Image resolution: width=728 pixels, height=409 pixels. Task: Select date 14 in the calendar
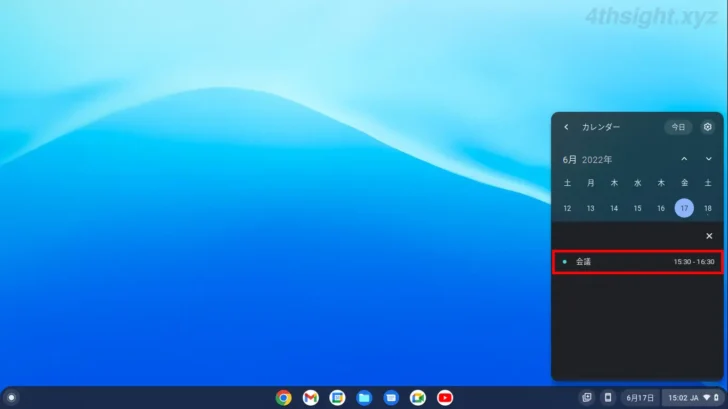click(x=614, y=208)
